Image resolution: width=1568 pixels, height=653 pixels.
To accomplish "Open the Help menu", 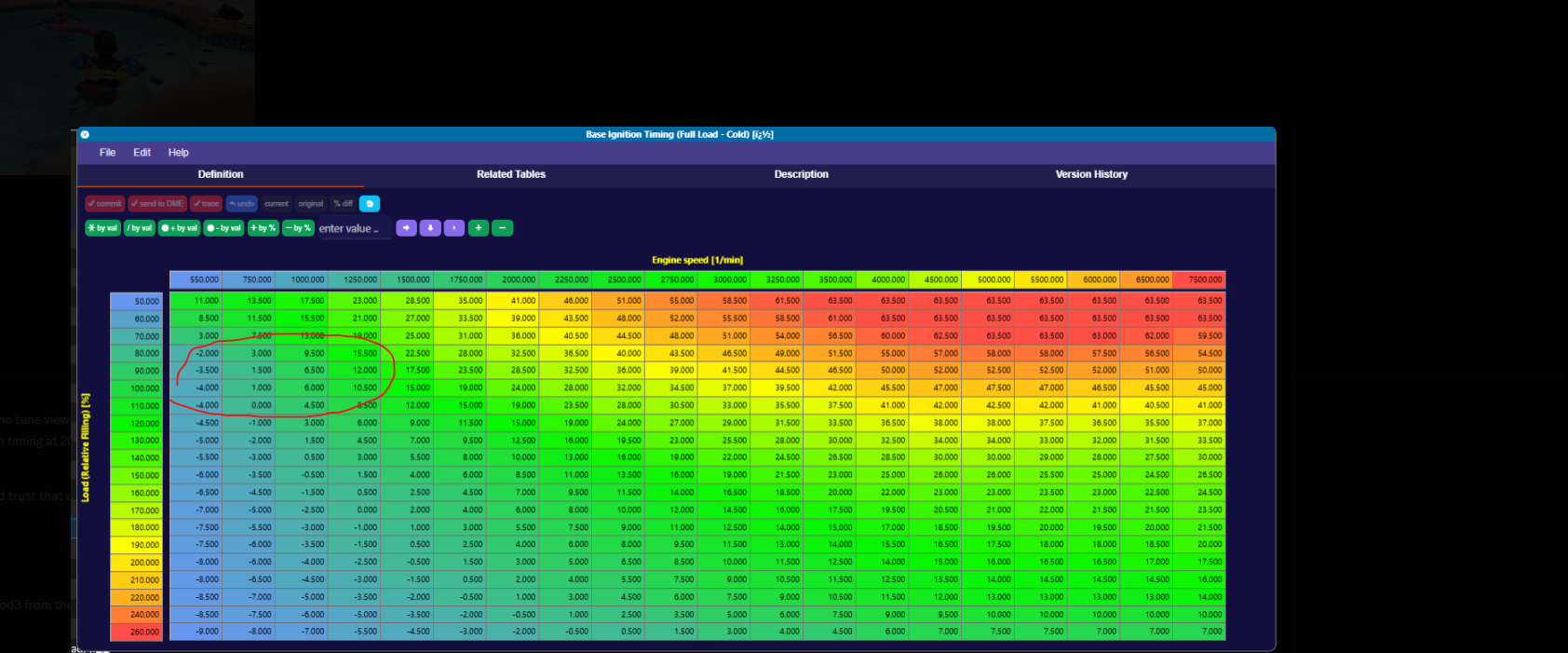I will point(178,153).
